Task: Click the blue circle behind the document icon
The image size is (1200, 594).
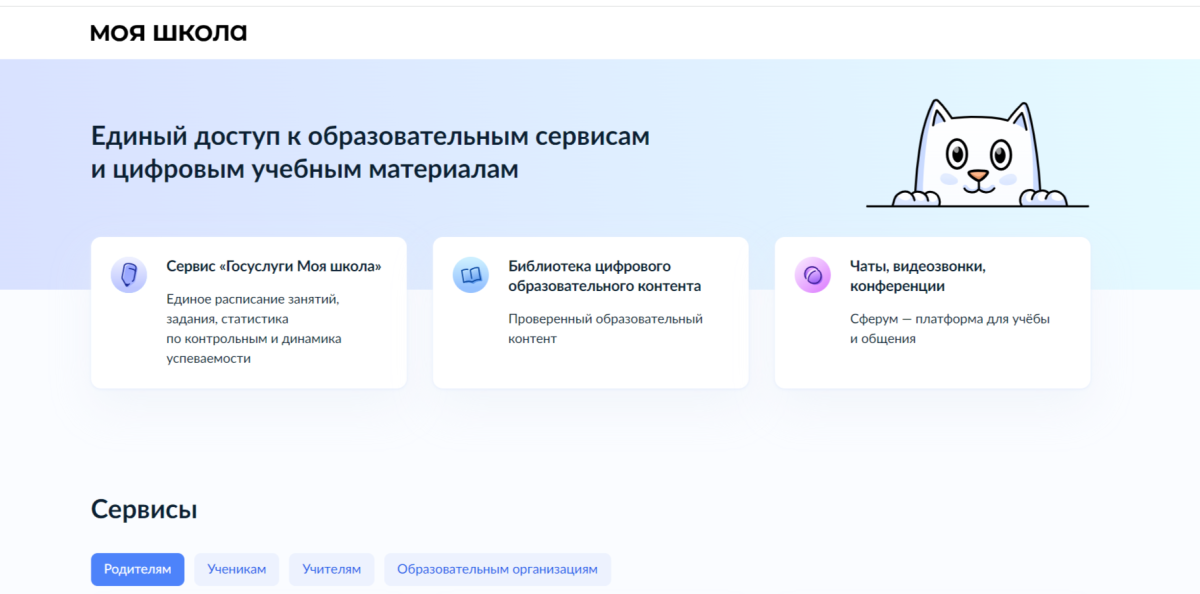Action: point(128,277)
